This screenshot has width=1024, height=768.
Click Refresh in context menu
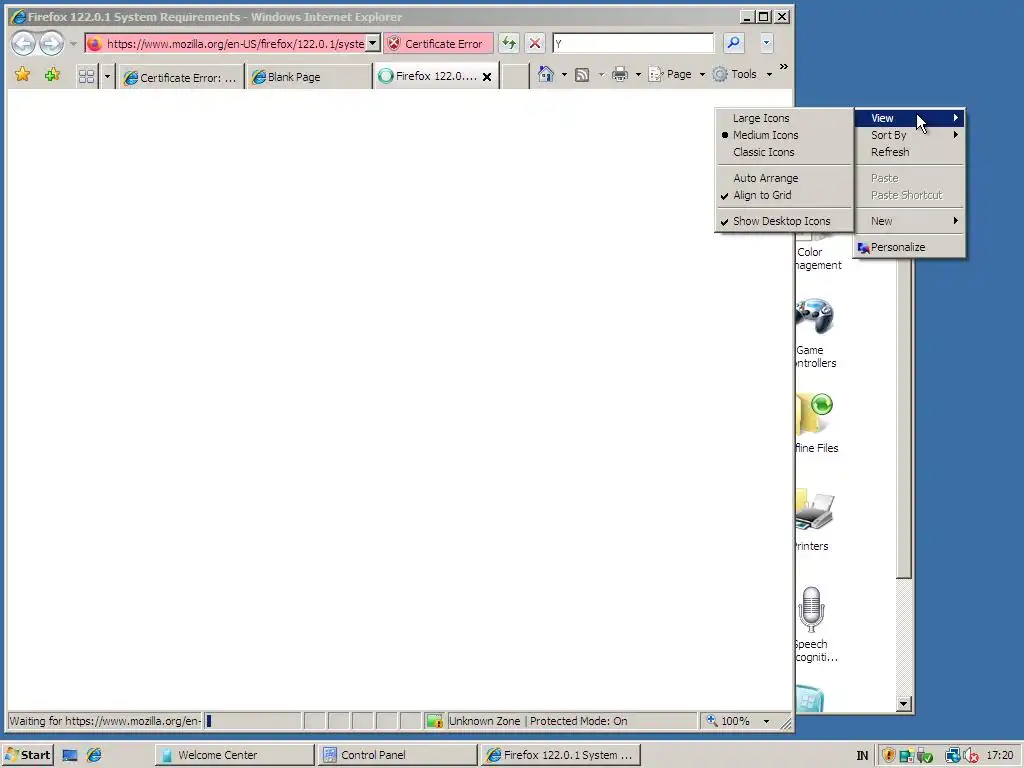point(908,152)
